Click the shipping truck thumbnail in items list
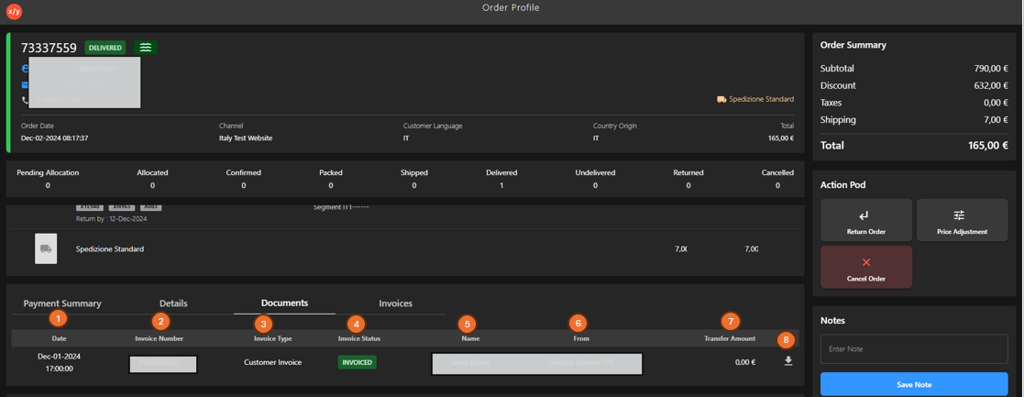 (46, 249)
